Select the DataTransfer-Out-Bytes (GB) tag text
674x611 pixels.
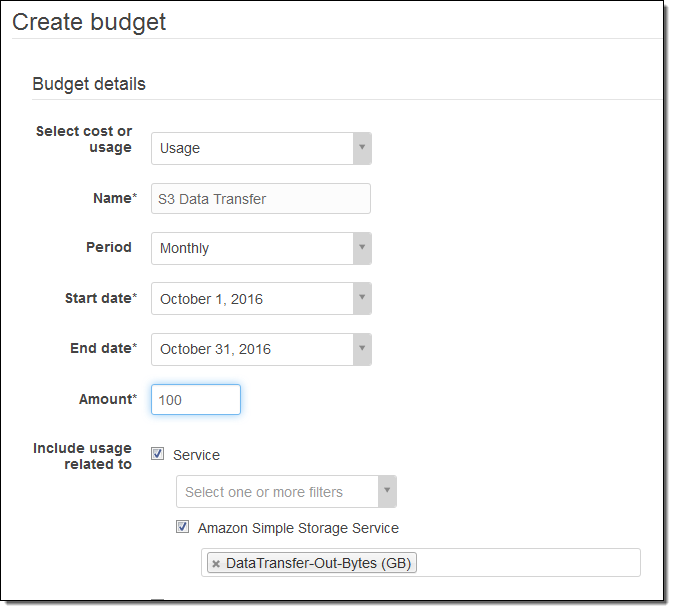coord(318,564)
